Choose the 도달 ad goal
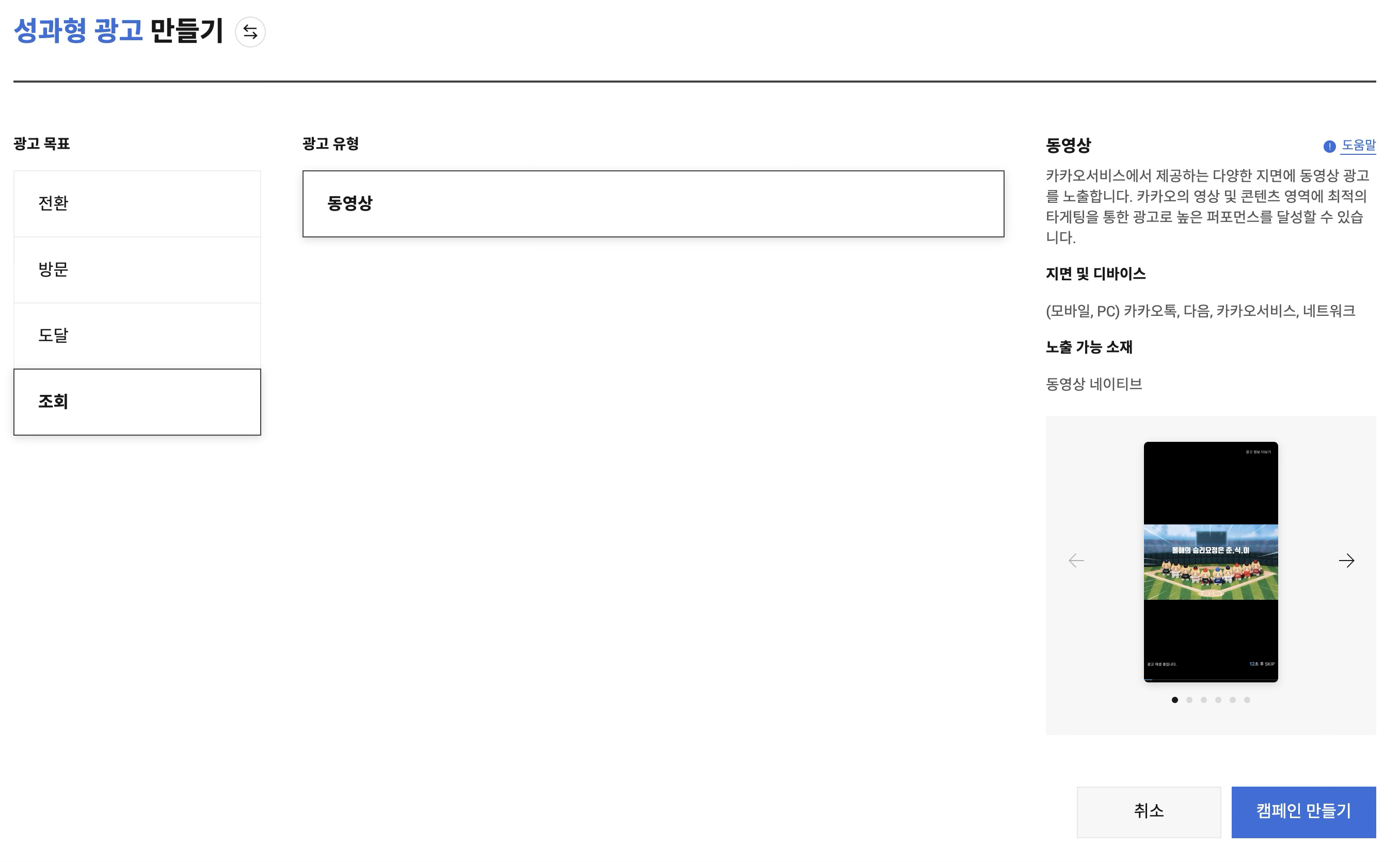This screenshot has width=1400, height=862. [x=137, y=336]
